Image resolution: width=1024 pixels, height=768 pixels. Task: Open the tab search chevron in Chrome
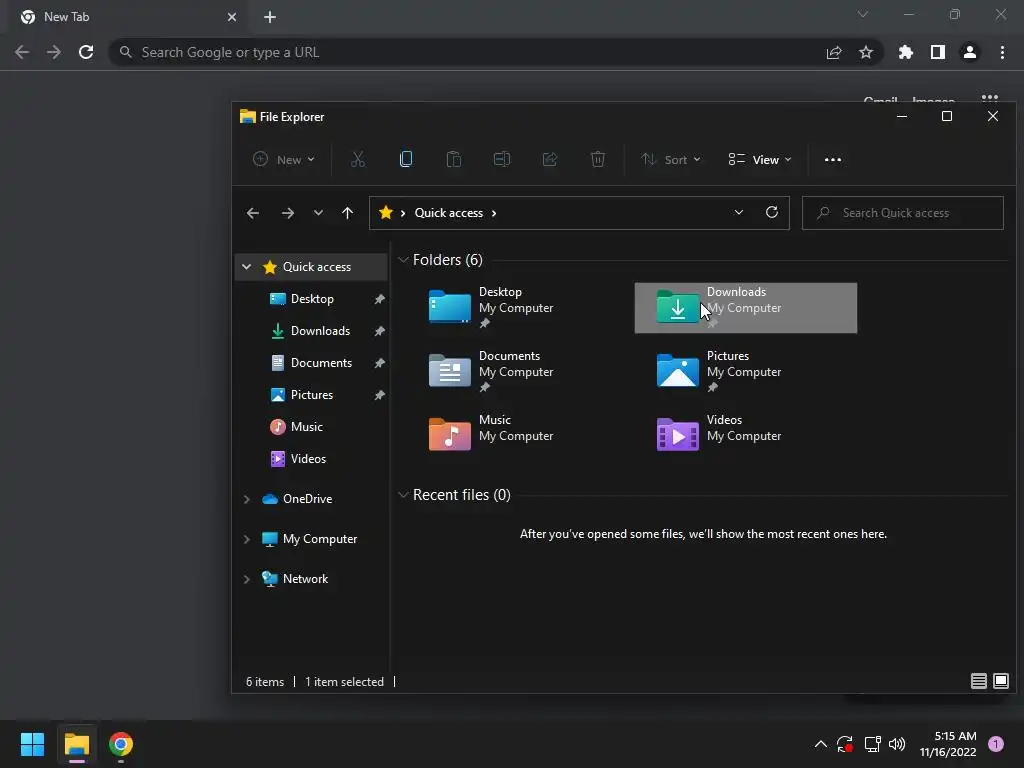point(863,14)
